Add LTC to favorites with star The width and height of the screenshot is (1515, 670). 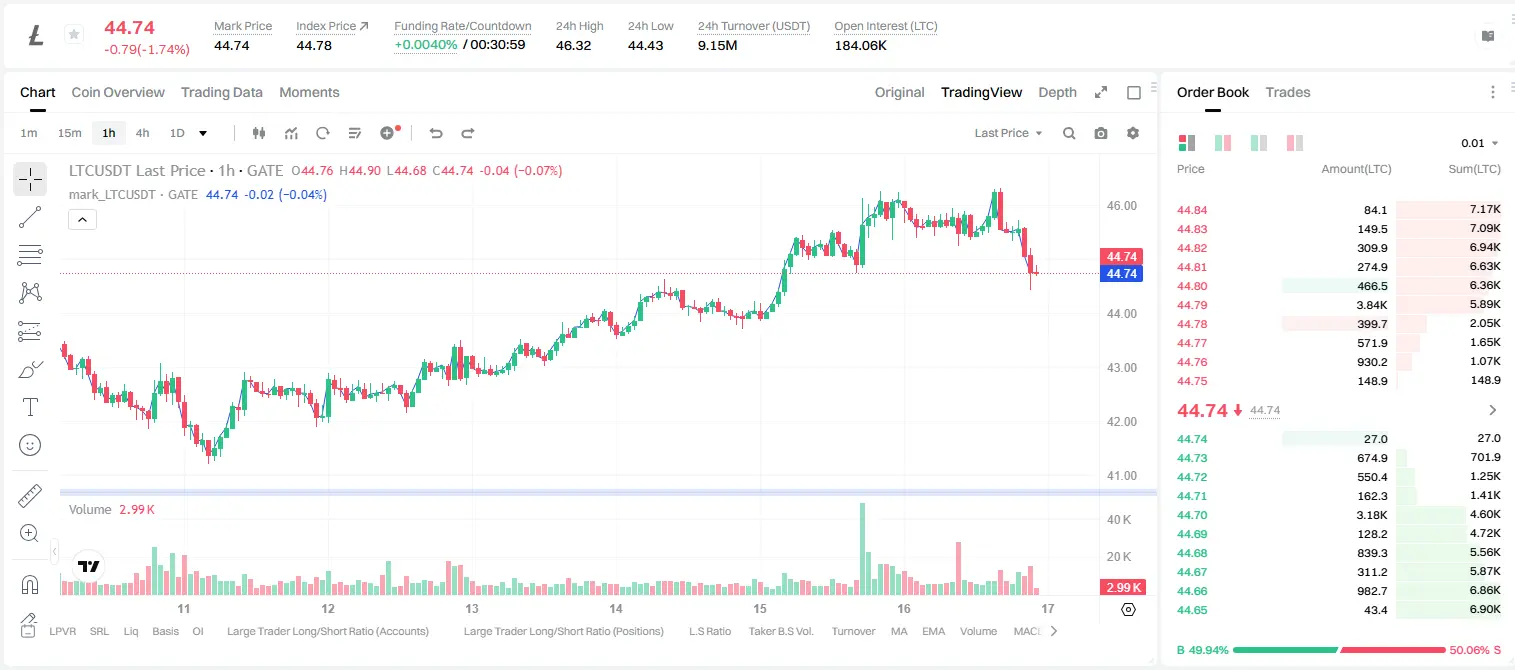(74, 35)
